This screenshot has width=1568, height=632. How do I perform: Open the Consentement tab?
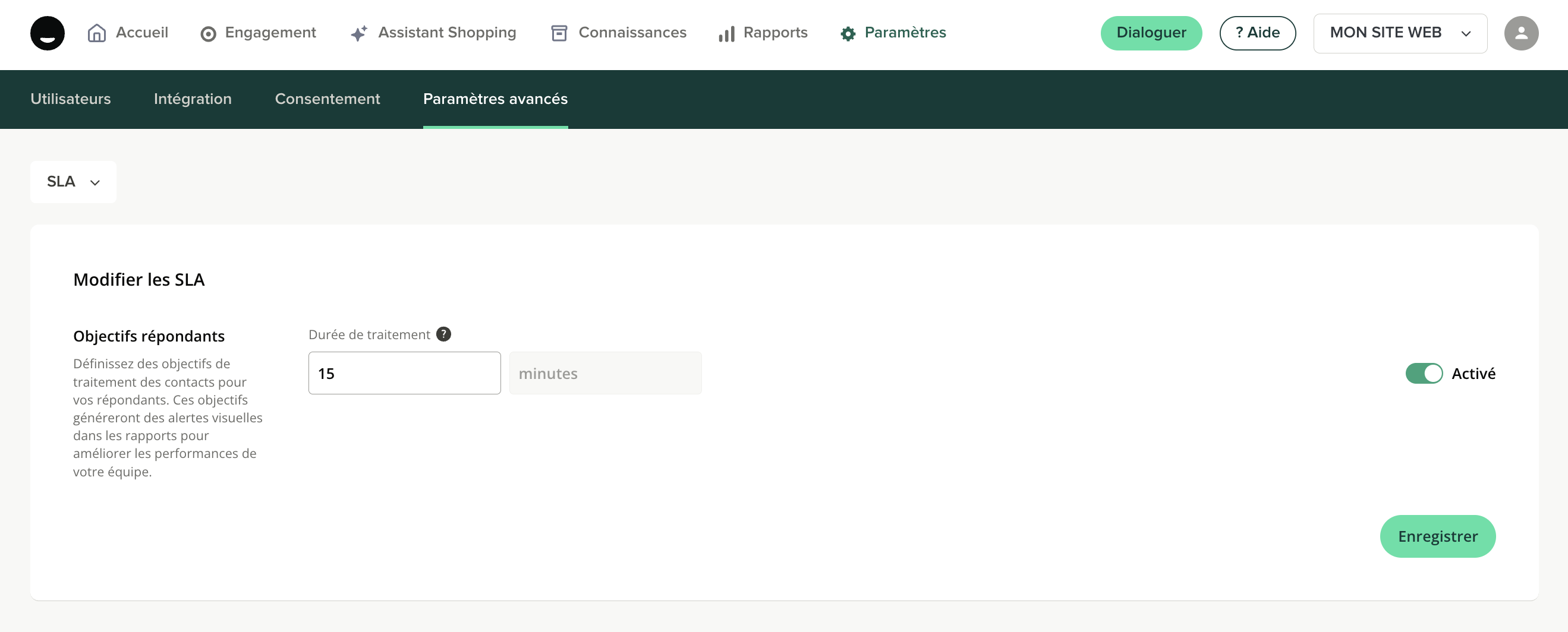[327, 99]
